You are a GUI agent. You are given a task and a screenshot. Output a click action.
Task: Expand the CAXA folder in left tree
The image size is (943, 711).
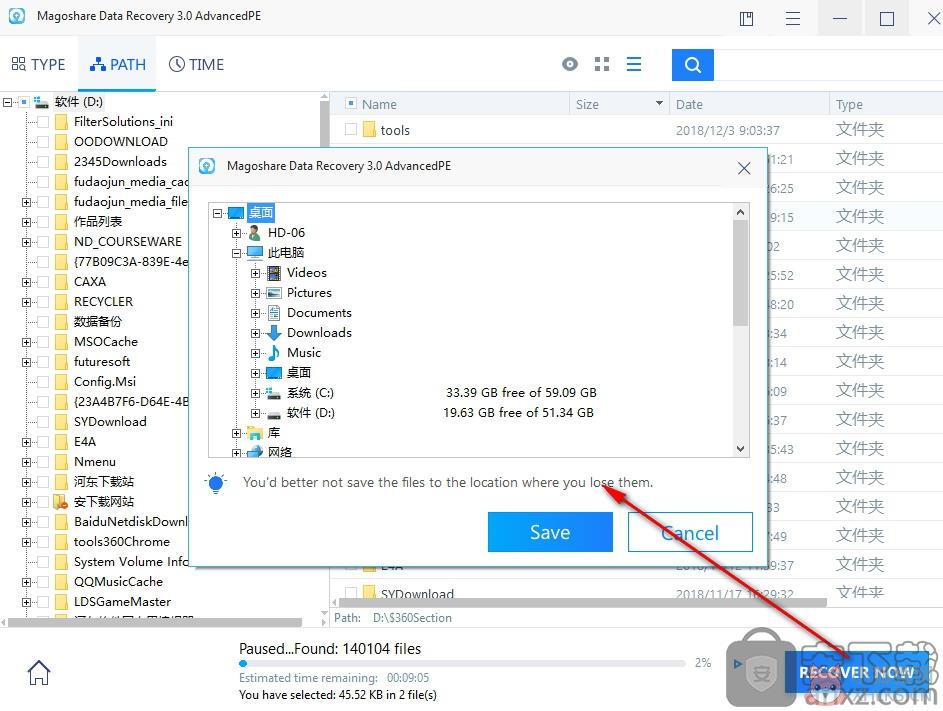pyautogui.click(x=26, y=282)
